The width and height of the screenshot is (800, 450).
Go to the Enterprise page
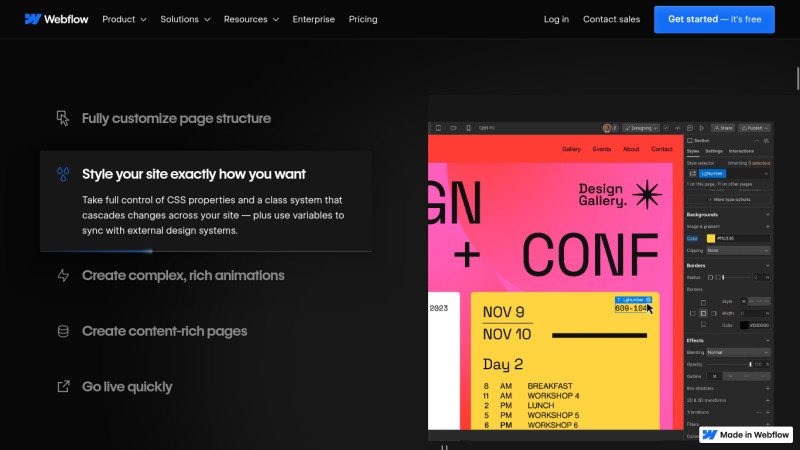click(314, 19)
